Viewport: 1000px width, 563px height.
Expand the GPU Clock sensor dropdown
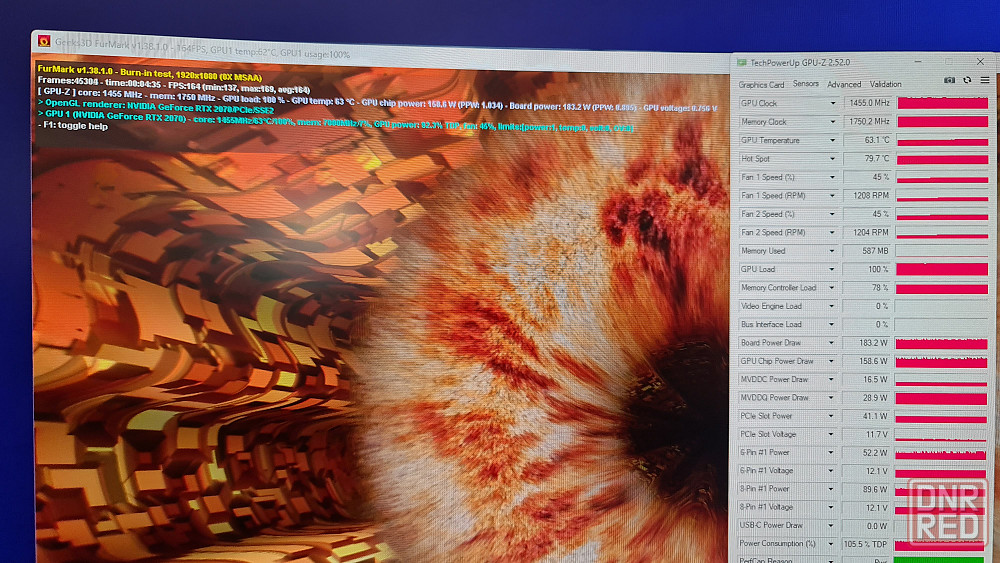[832, 103]
